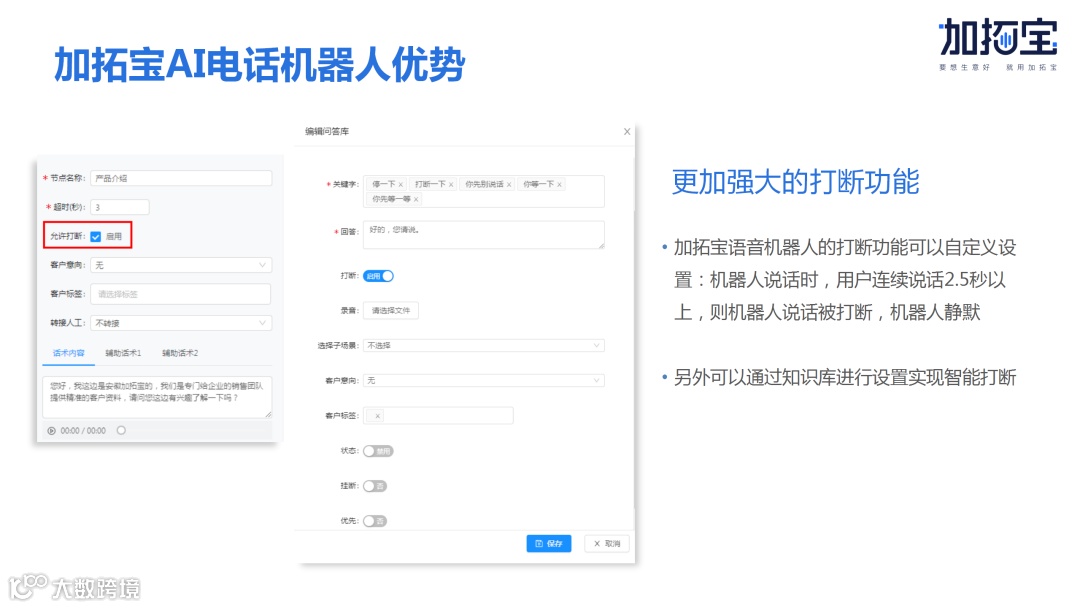Click the 00:00 / 00:00 audio time
Screen dimensions: 1080x608
(83, 431)
